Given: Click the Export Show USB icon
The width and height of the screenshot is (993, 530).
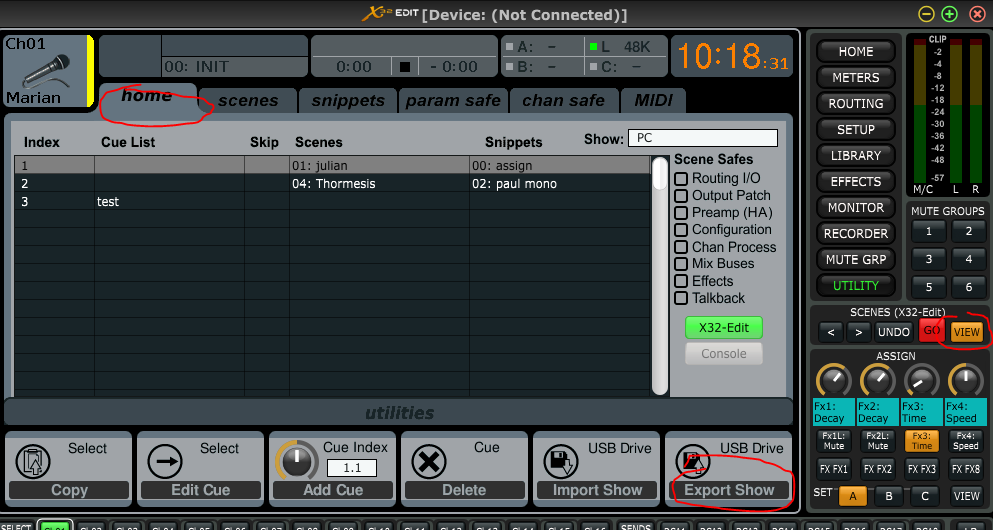Looking at the screenshot, I should tap(692, 462).
